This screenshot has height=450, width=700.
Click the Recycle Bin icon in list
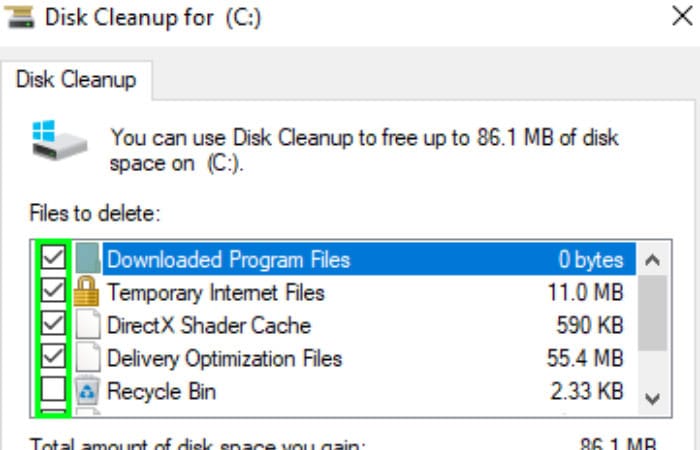[x=87, y=390]
